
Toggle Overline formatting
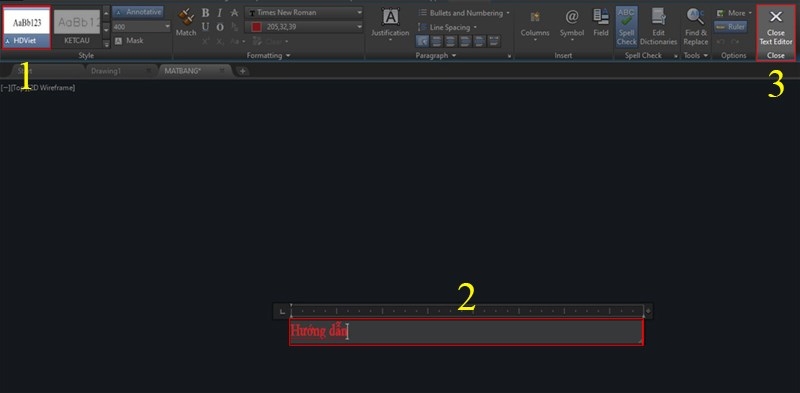click(219, 27)
